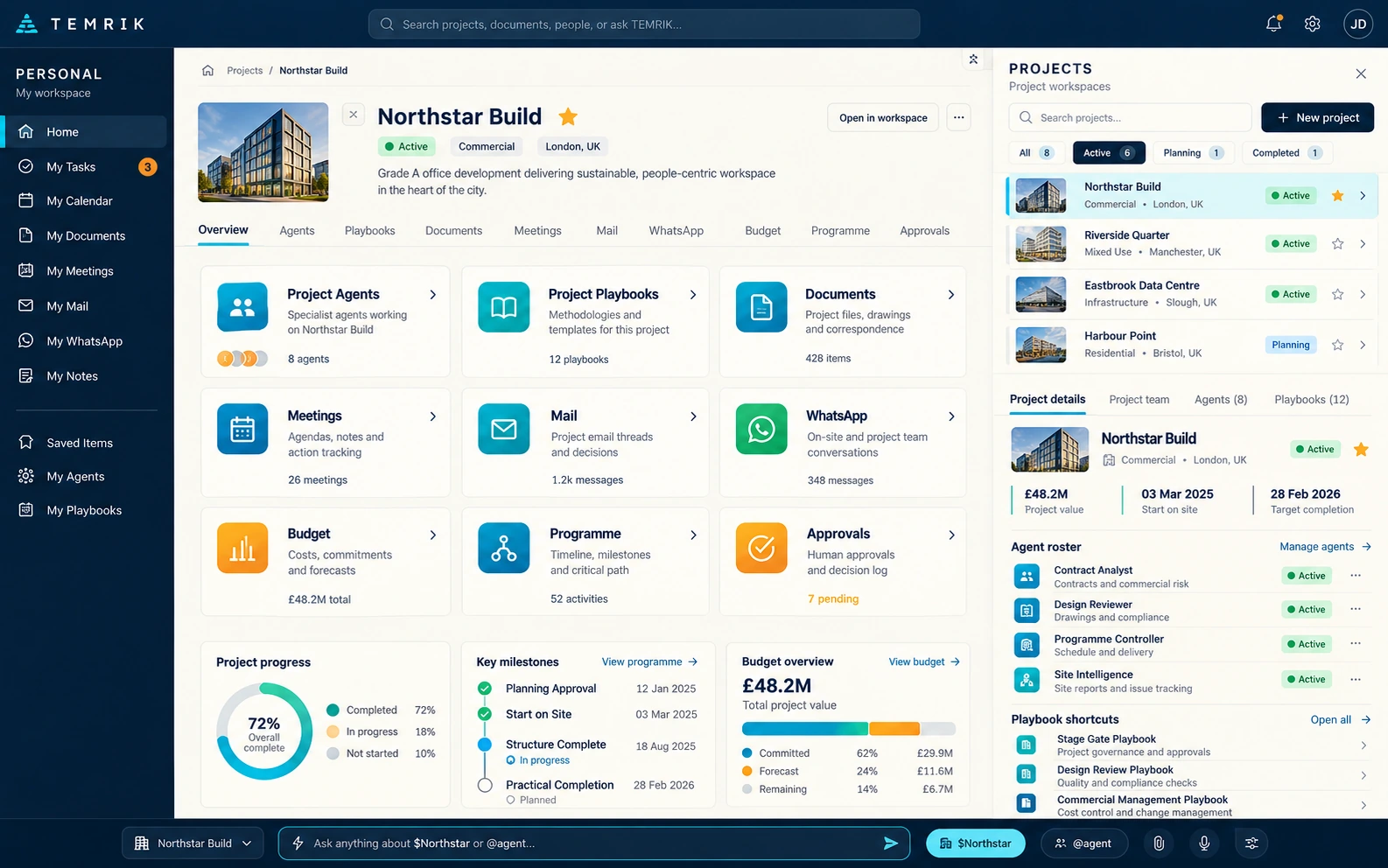This screenshot has width=1388, height=868.
Task: Click Open in workspace button
Action: [883, 118]
